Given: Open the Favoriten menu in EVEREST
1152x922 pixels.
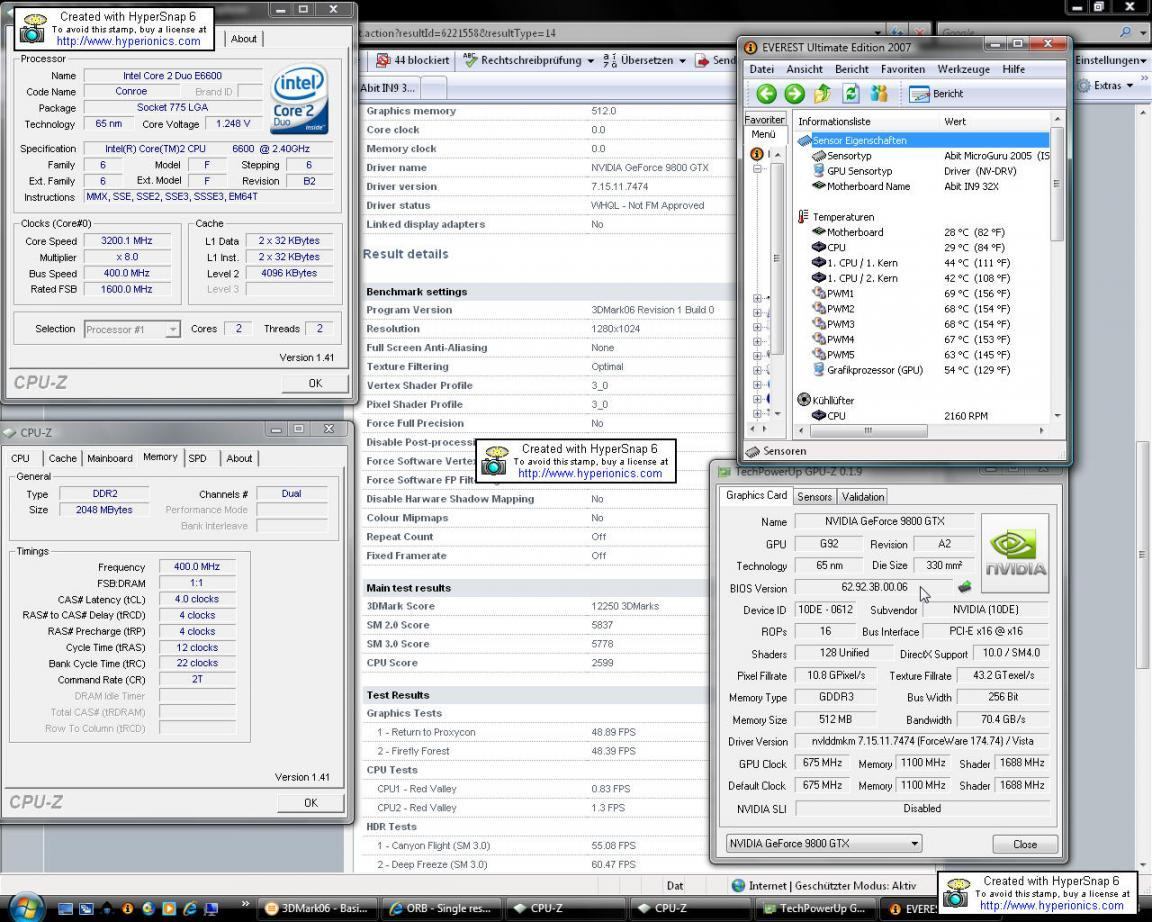Looking at the screenshot, I should tap(902, 69).
